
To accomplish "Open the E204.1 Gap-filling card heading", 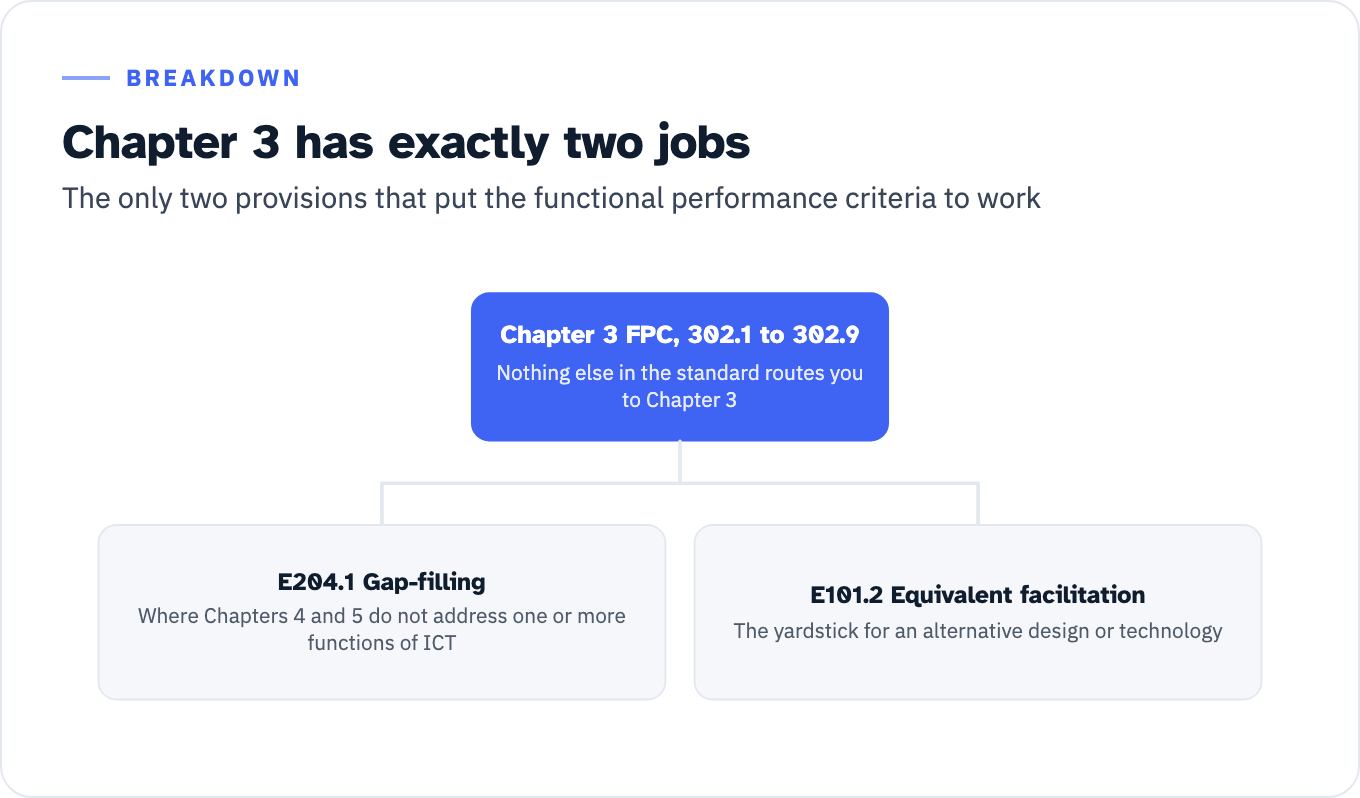I will 381,582.
